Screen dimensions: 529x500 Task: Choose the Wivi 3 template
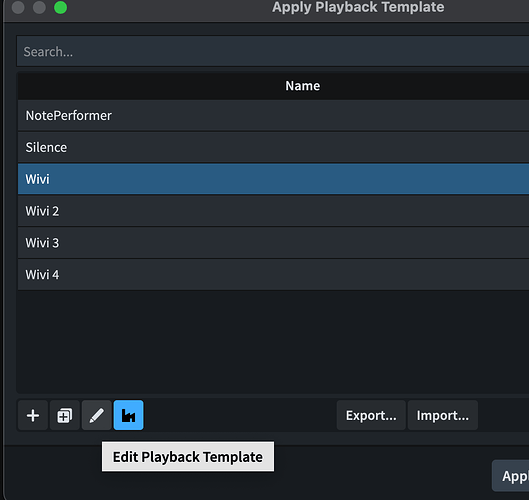[x=273, y=243]
